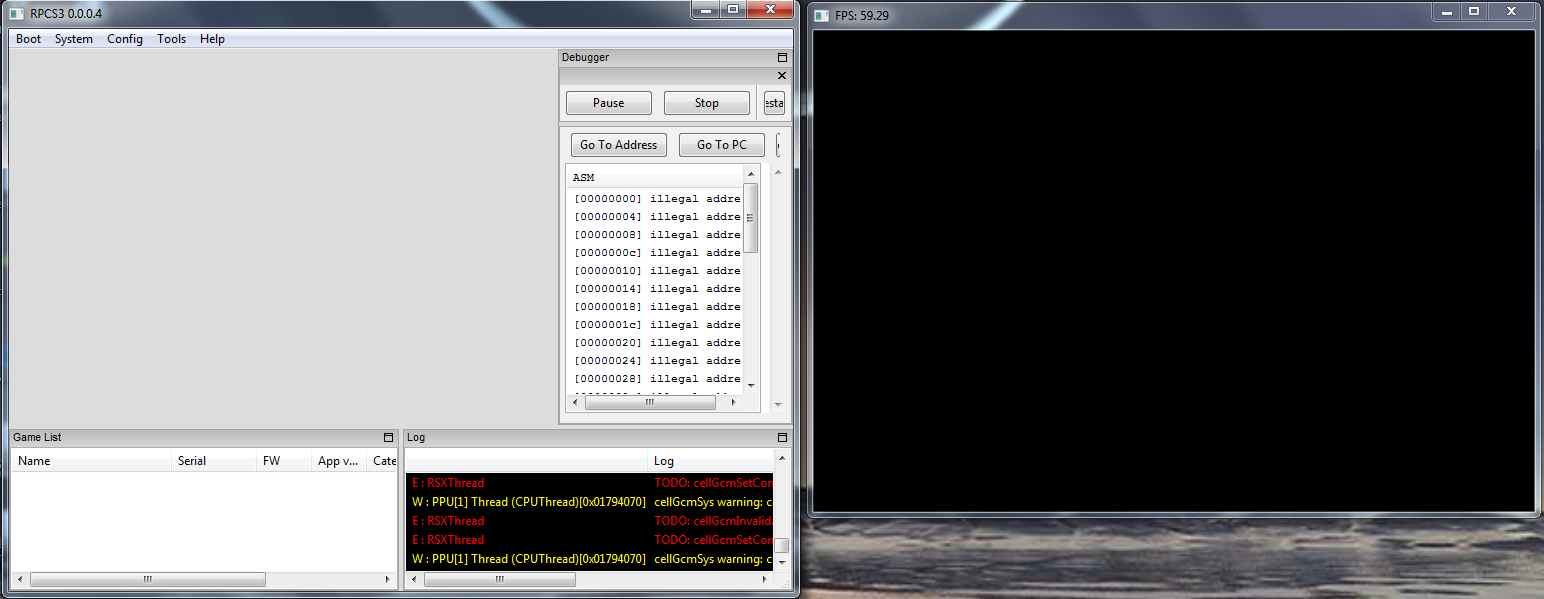Click the ASM list scroll left arrow
The image size is (1544, 599).
[x=574, y=402]
